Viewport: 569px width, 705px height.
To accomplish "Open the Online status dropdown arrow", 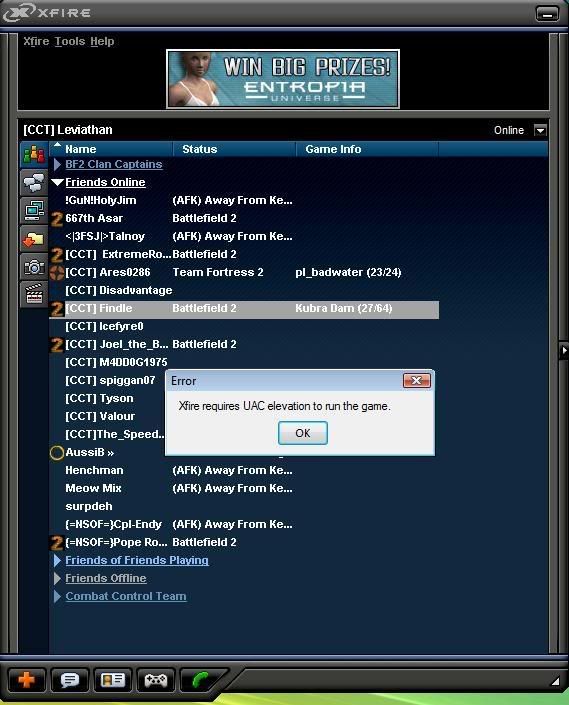I will pyautogui.click(x=540, y=130).
